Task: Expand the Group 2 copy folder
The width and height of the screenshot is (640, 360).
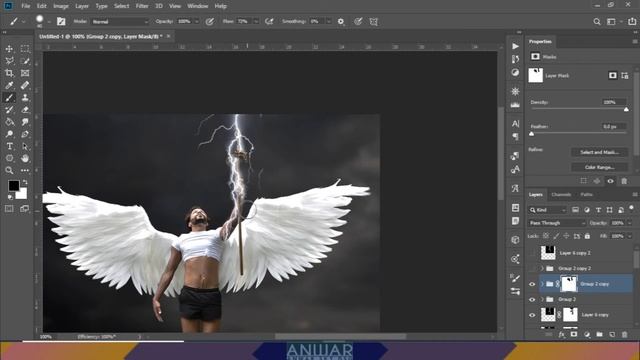Action: [x=542, y=284]
